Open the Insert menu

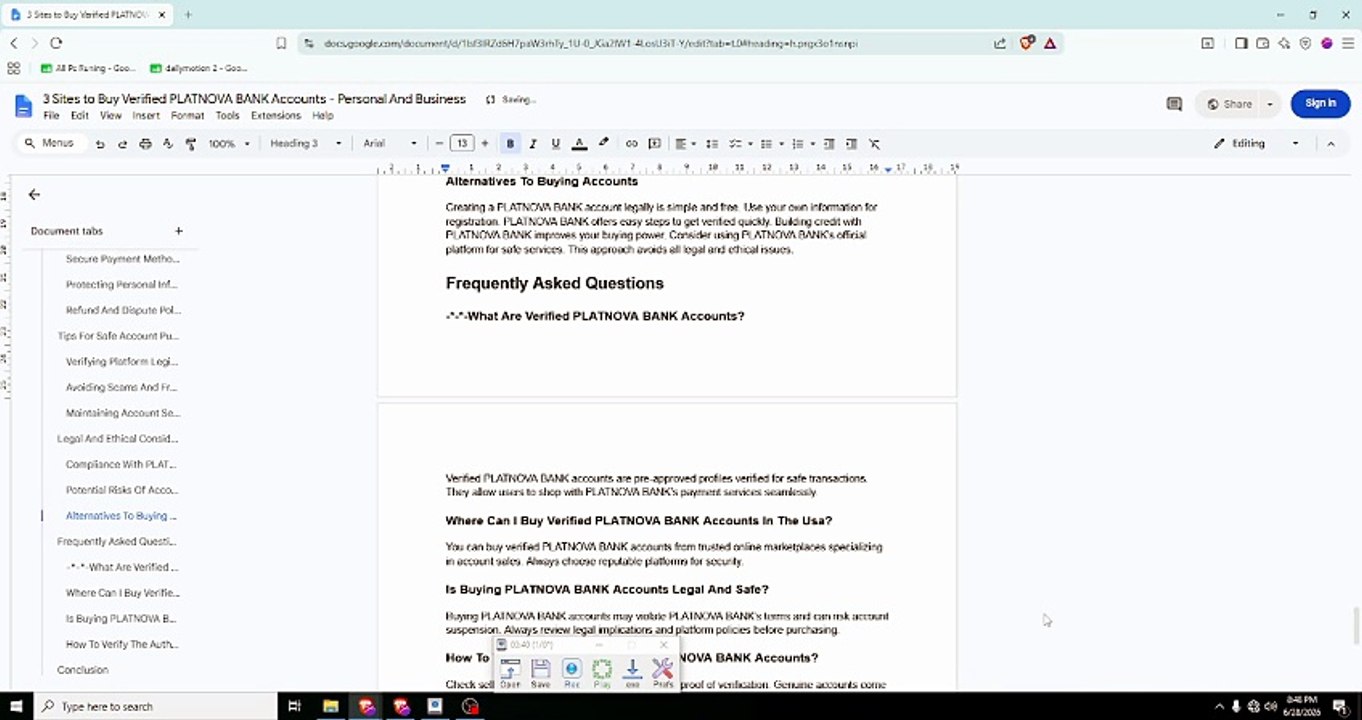pyautogui.click(x=146, y=116)
